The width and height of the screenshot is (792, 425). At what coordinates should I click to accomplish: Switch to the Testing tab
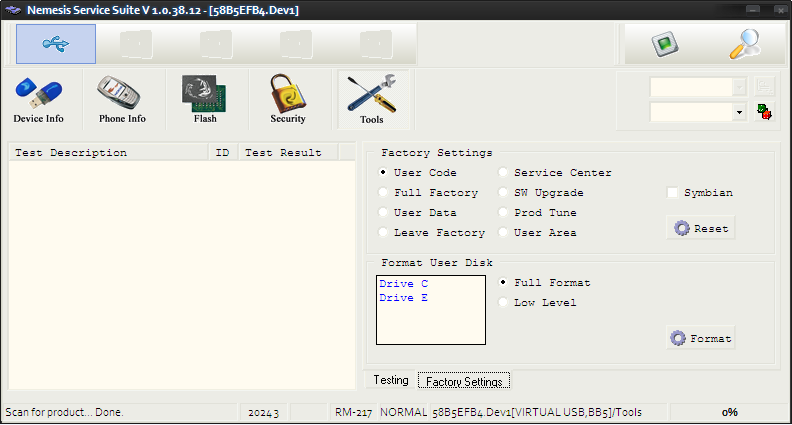[x=390, y=380]
